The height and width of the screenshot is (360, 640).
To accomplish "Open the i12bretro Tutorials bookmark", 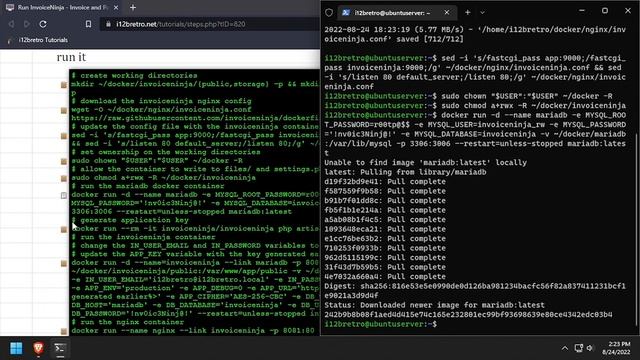I will 38,40.
